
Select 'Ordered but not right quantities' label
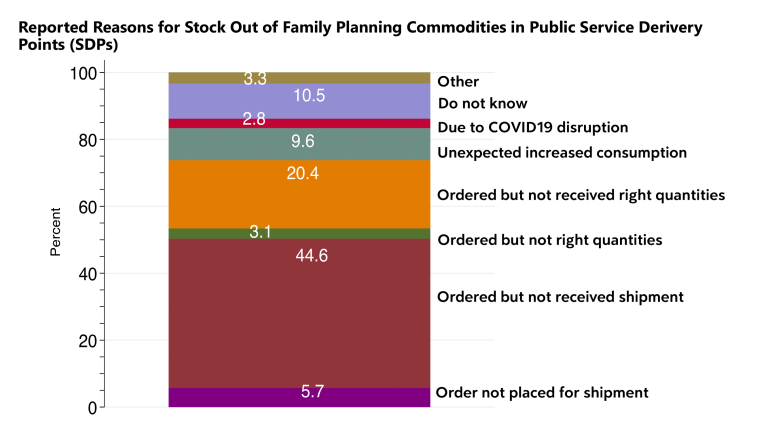pos(550,240)
